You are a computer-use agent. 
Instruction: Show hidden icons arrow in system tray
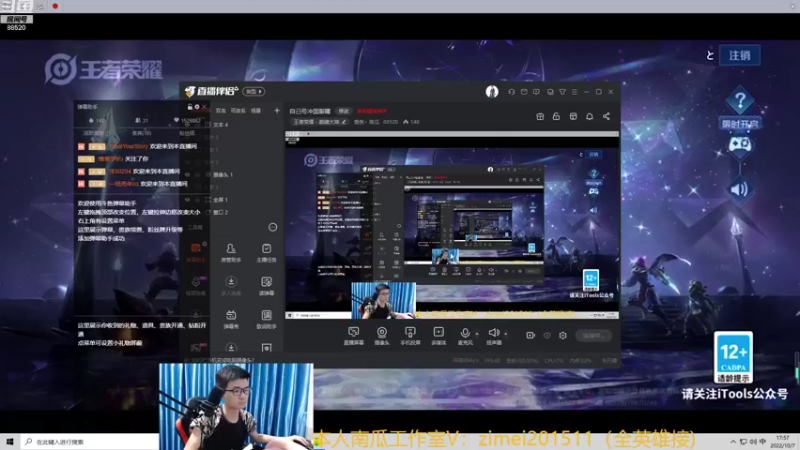click(733, 442)
